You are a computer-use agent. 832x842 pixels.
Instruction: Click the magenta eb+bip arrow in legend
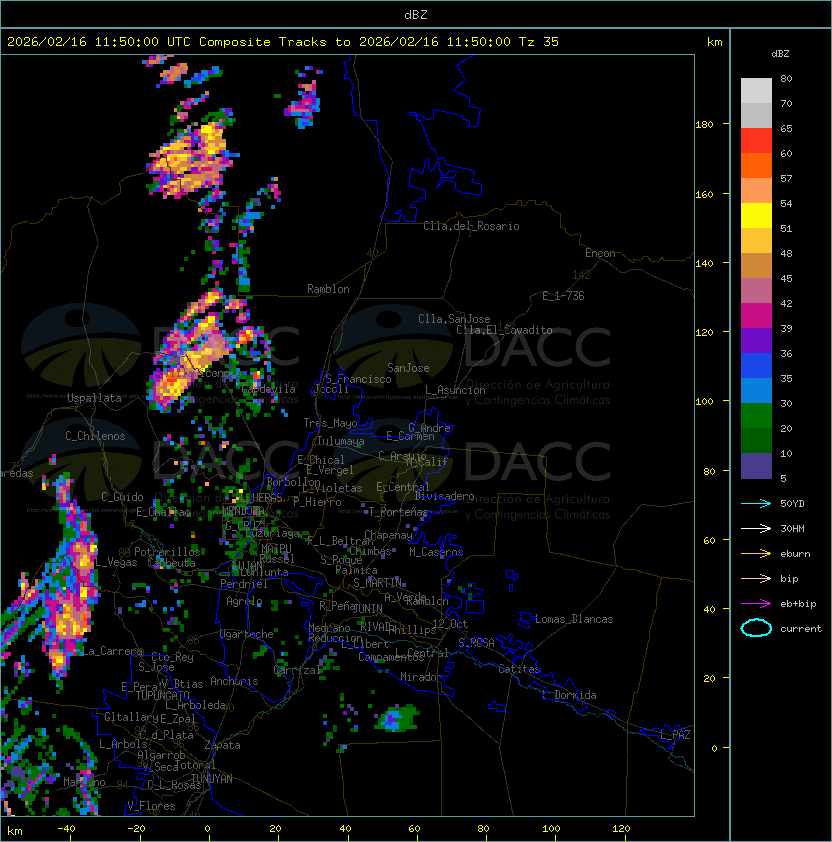click(x=756, y=604)
